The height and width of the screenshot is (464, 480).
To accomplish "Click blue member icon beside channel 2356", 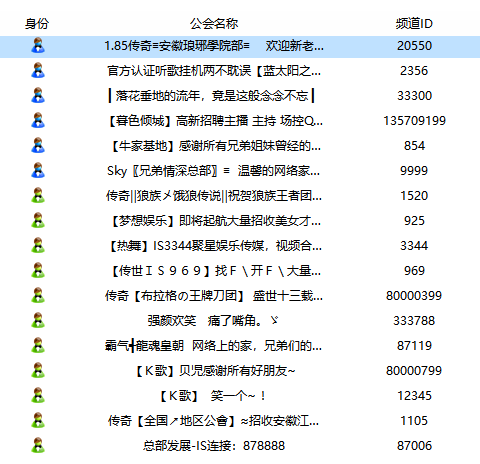I will pyautogui.click(x=38, y=71).
